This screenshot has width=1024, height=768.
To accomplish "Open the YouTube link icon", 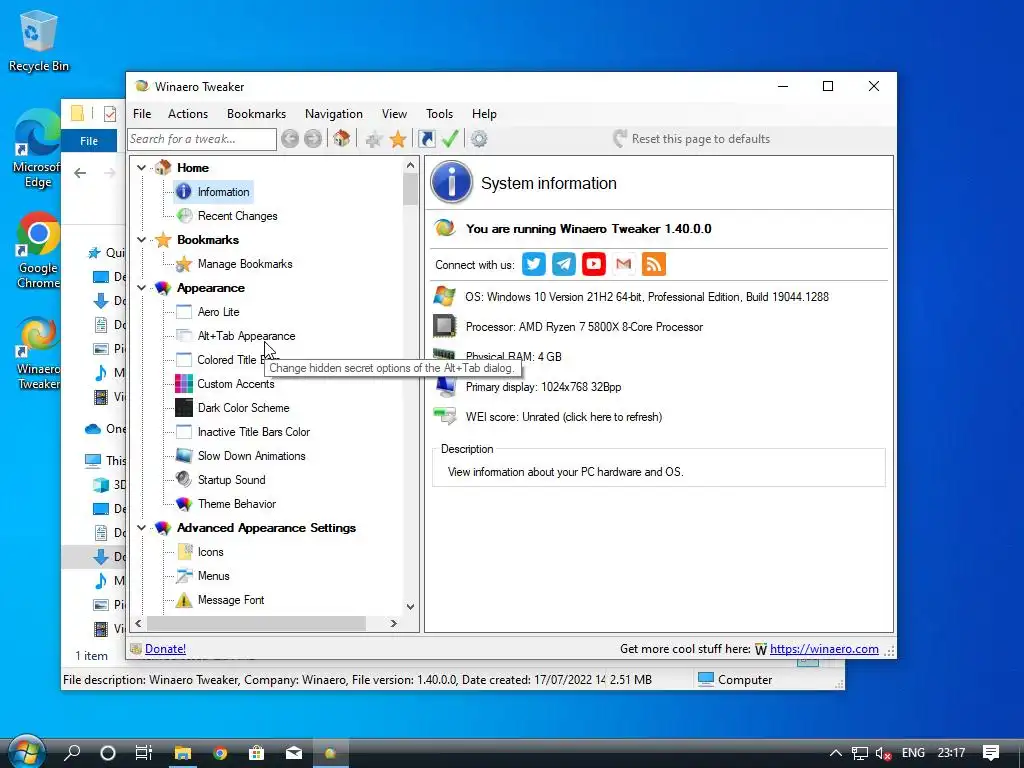I will [x=594, y=264].
